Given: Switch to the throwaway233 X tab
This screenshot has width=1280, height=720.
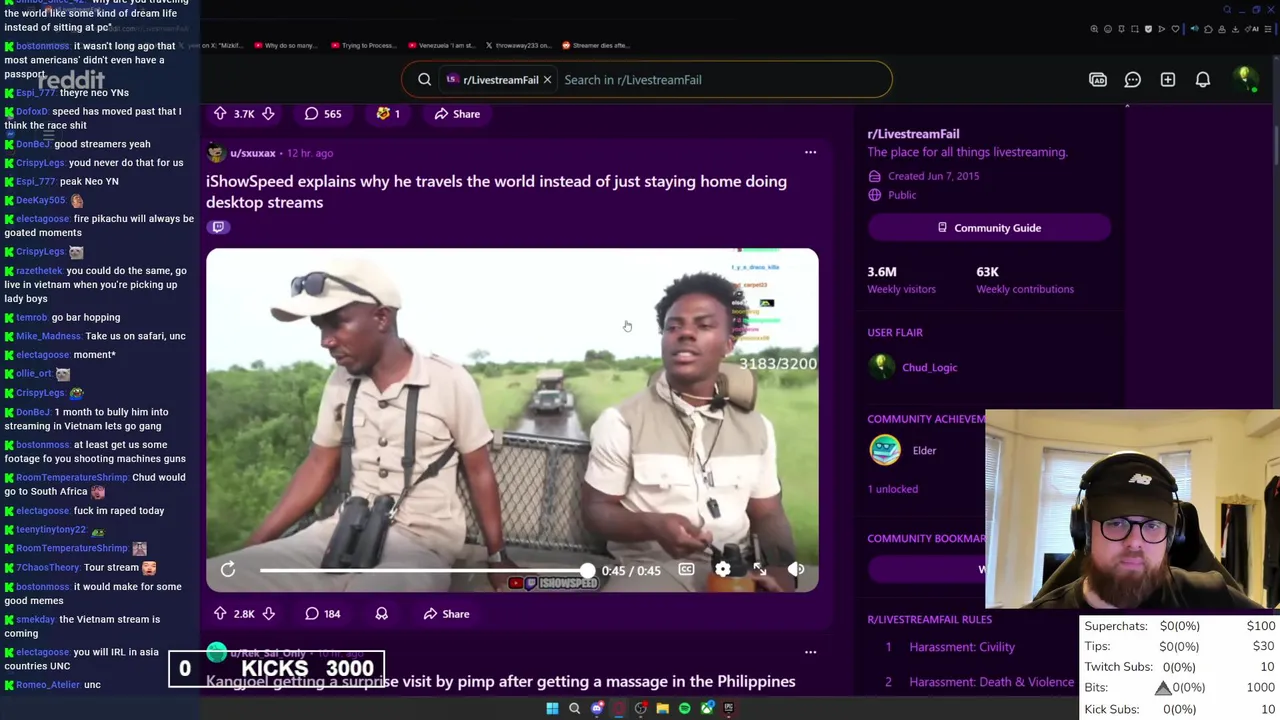Looking at the screenshot, I should coord(519,45).
